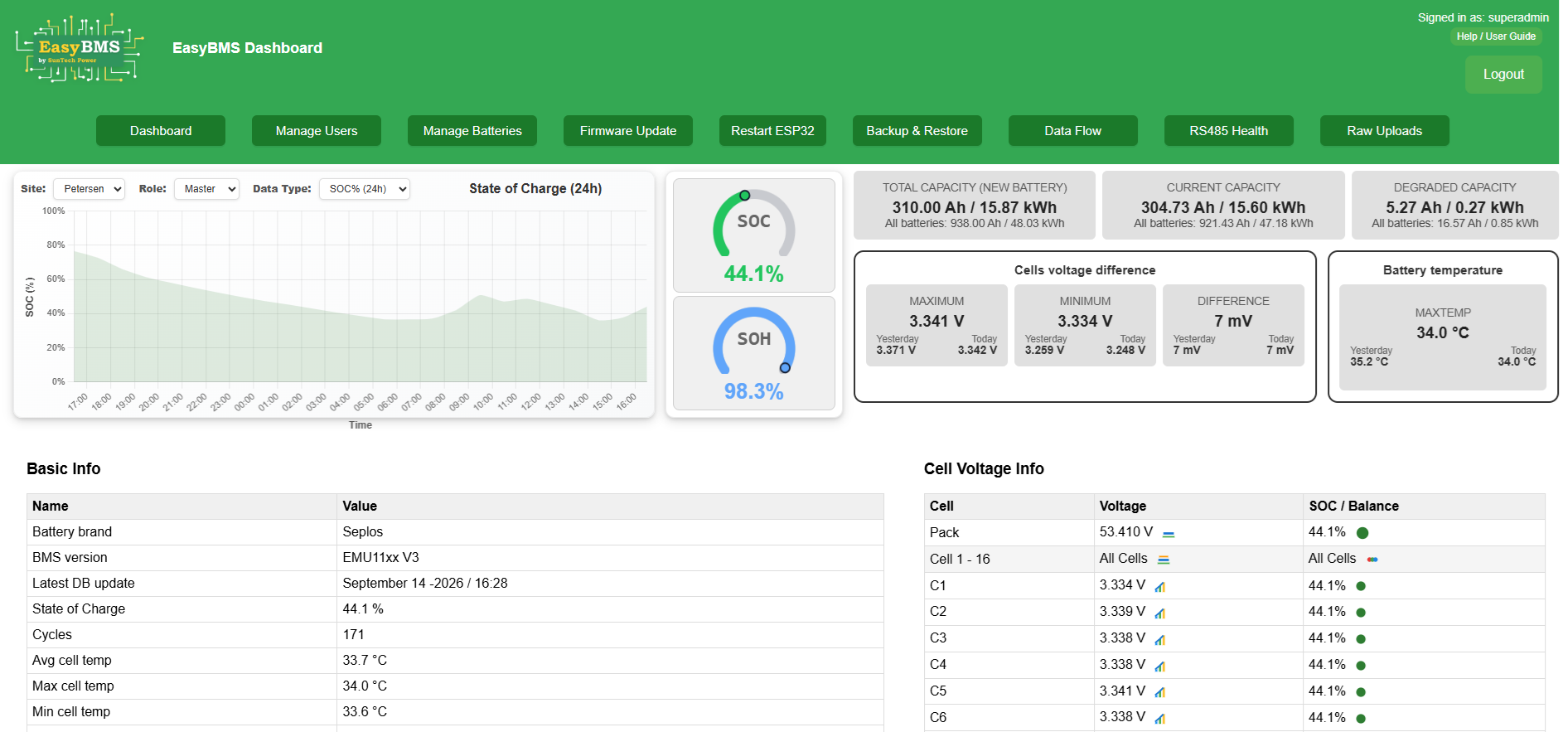Log out with the Logout button

(x=1503, y=75)
